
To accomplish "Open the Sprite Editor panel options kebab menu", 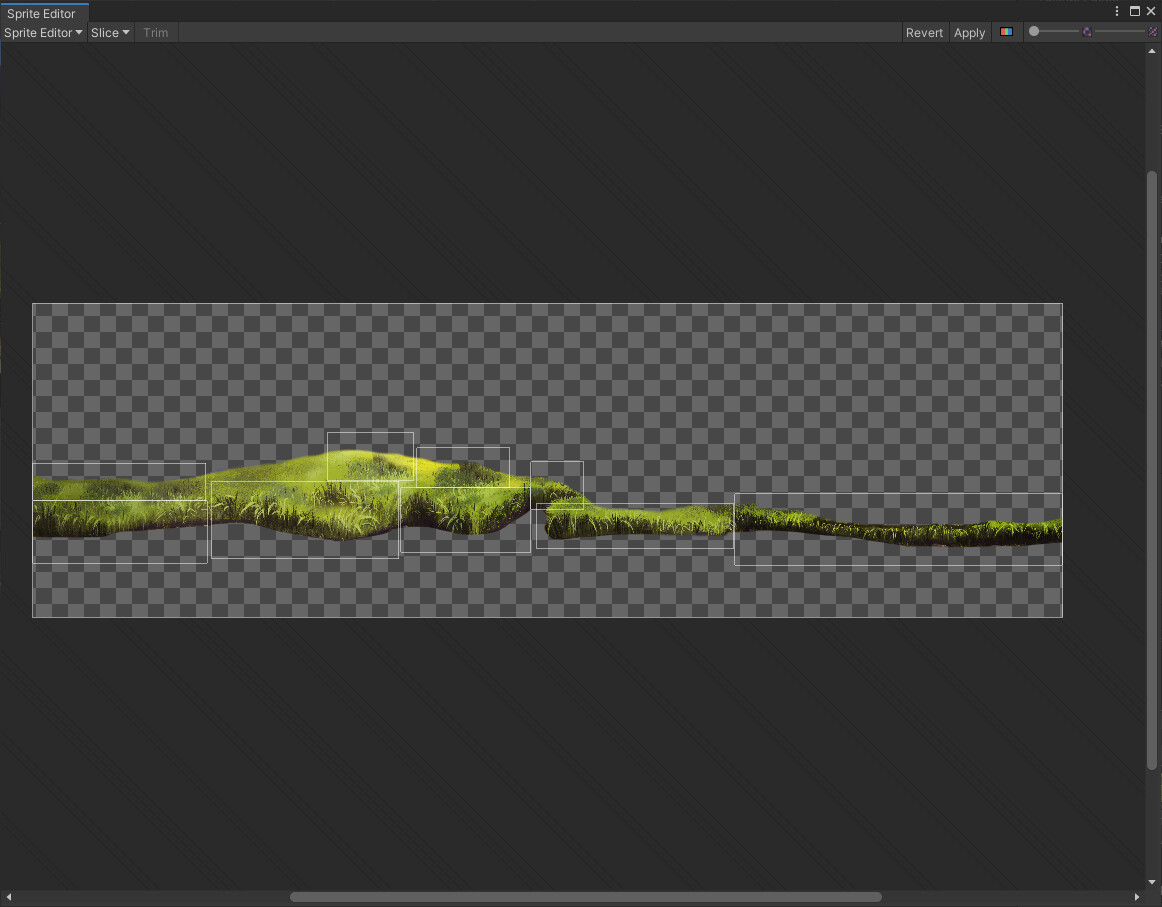I will point(1117,11).
